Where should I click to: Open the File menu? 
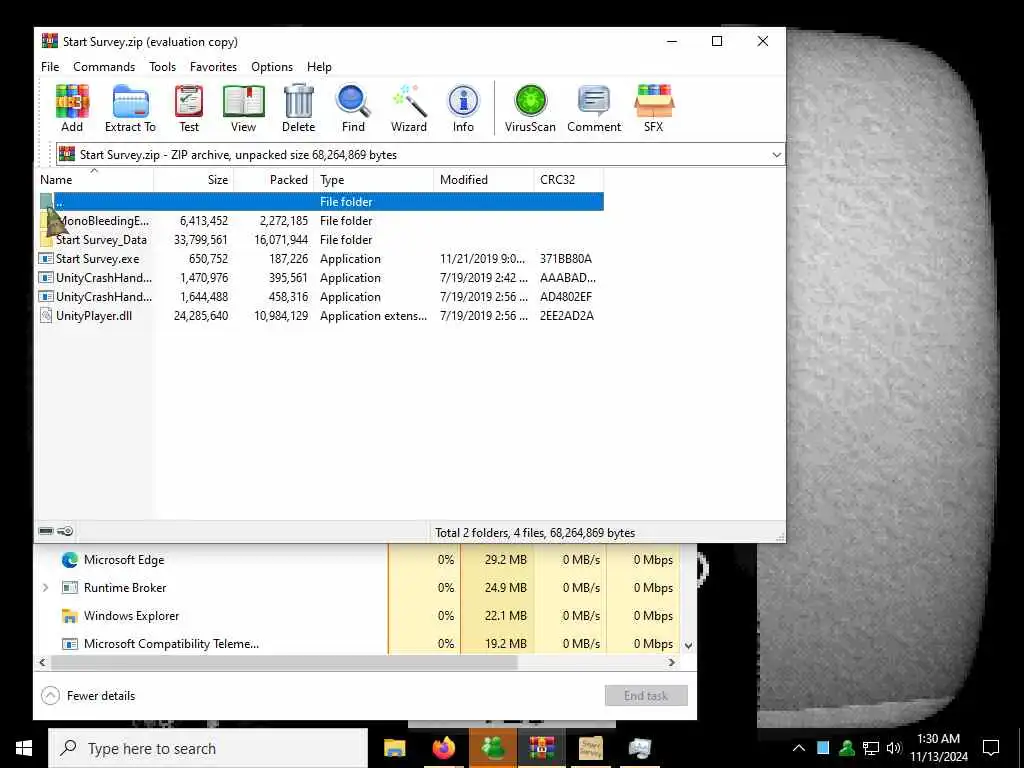pyautogui.click(x=50, y=67)
